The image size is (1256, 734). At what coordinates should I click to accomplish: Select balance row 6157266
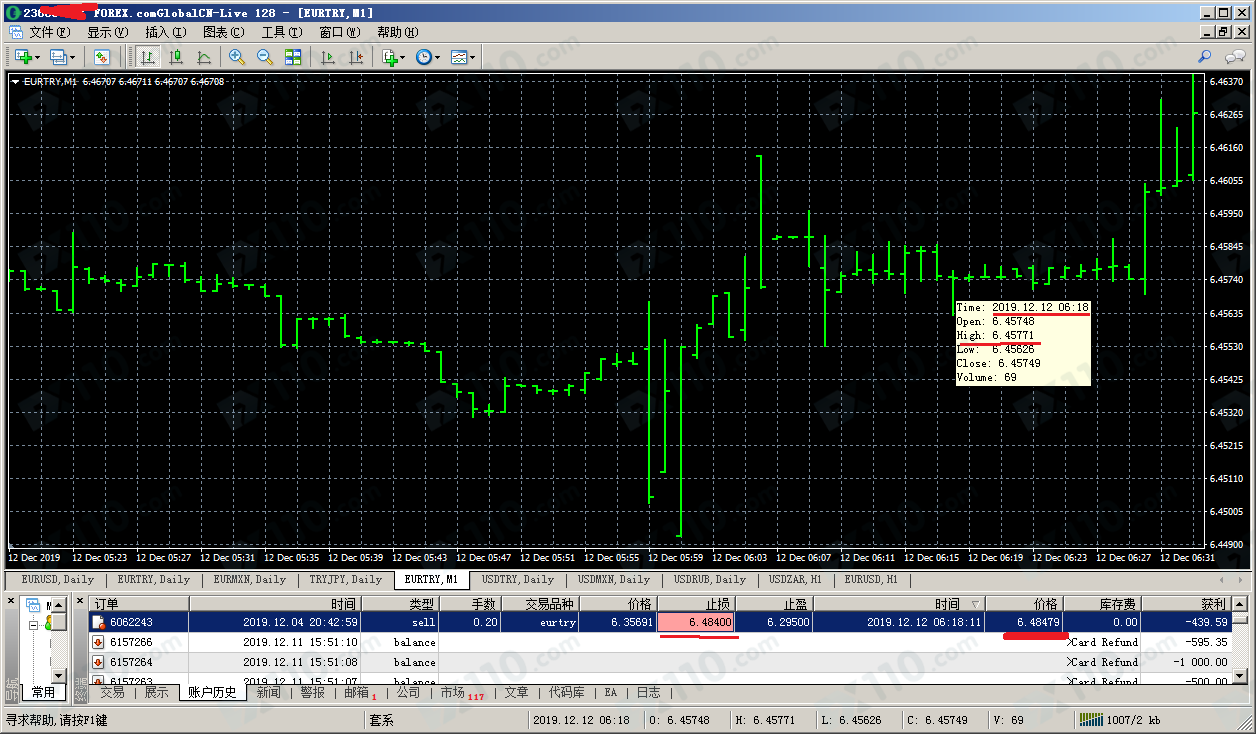coord(659,642)
